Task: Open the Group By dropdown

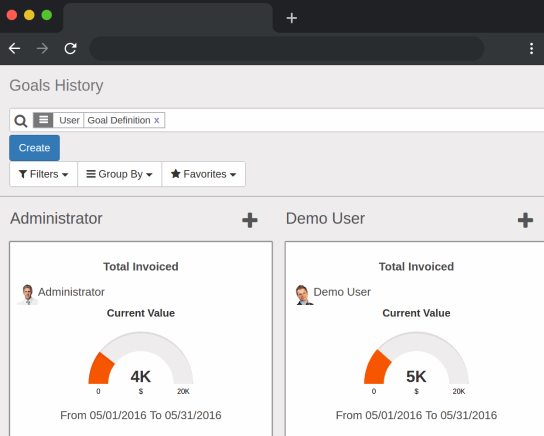Action: pos(119,174)
